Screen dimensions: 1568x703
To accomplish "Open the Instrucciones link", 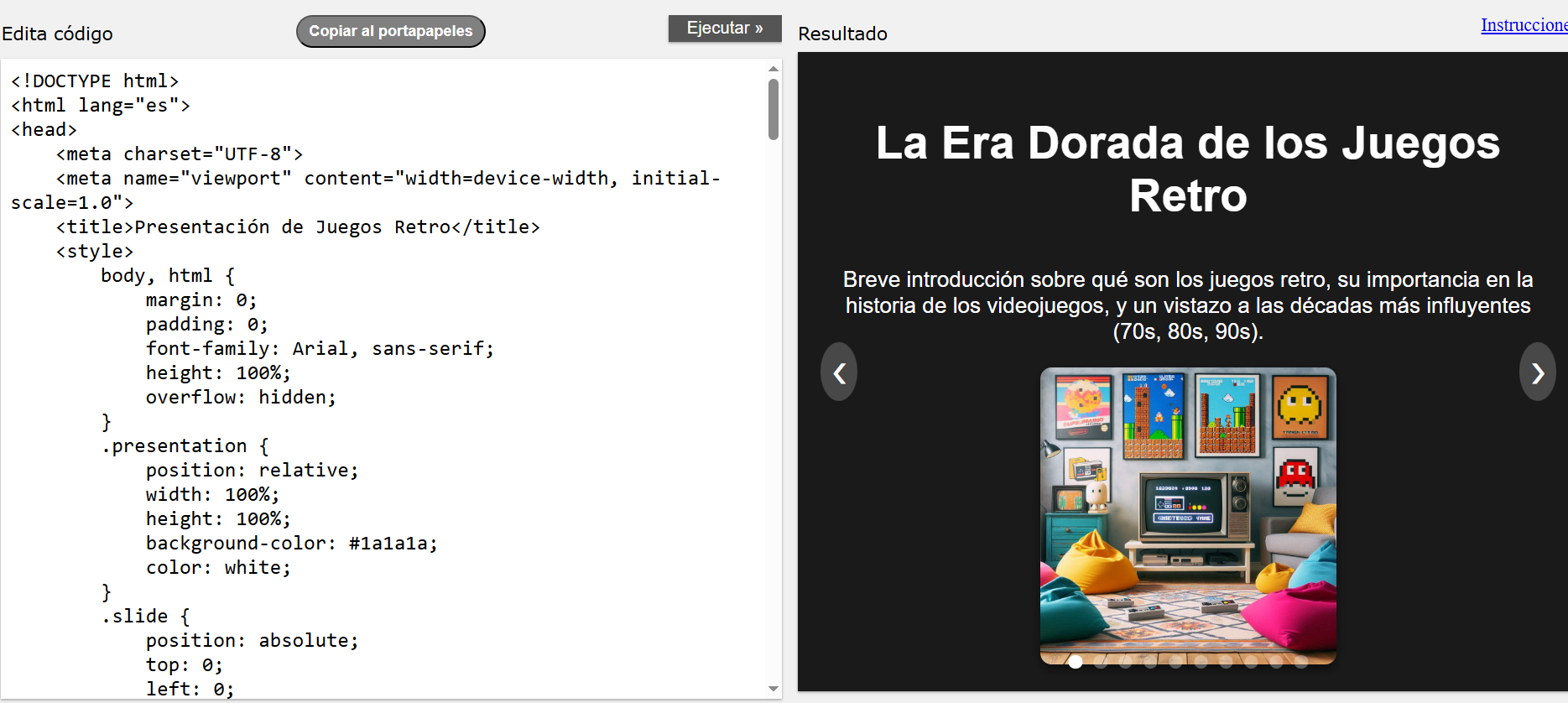I will coord(1523,25).
